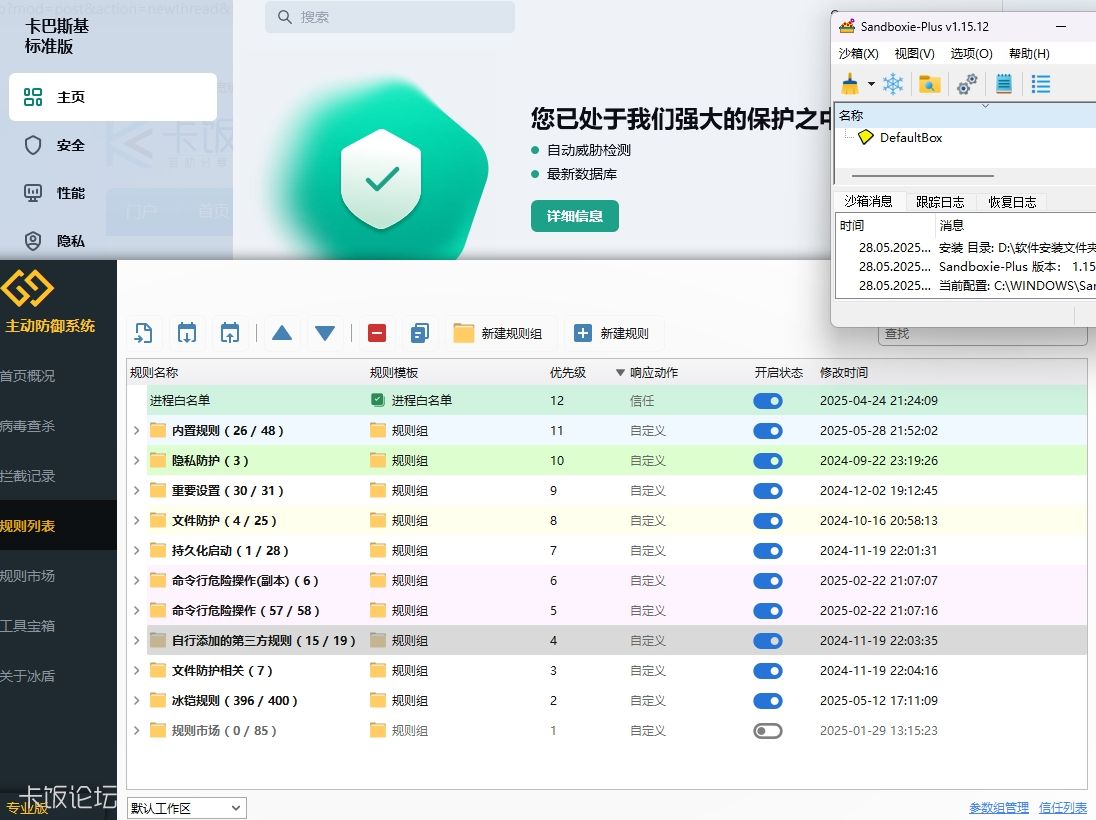The image size is (1096, 820).
Task: Open the Sandboxie 视图(V) menu
Action: coord(914,54)
